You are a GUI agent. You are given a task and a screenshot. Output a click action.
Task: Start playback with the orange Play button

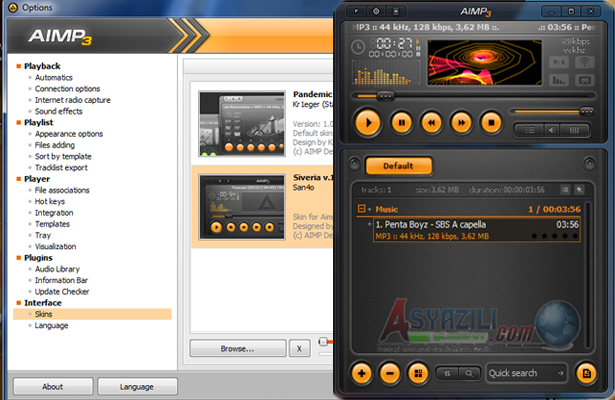(x=368, y=123)
